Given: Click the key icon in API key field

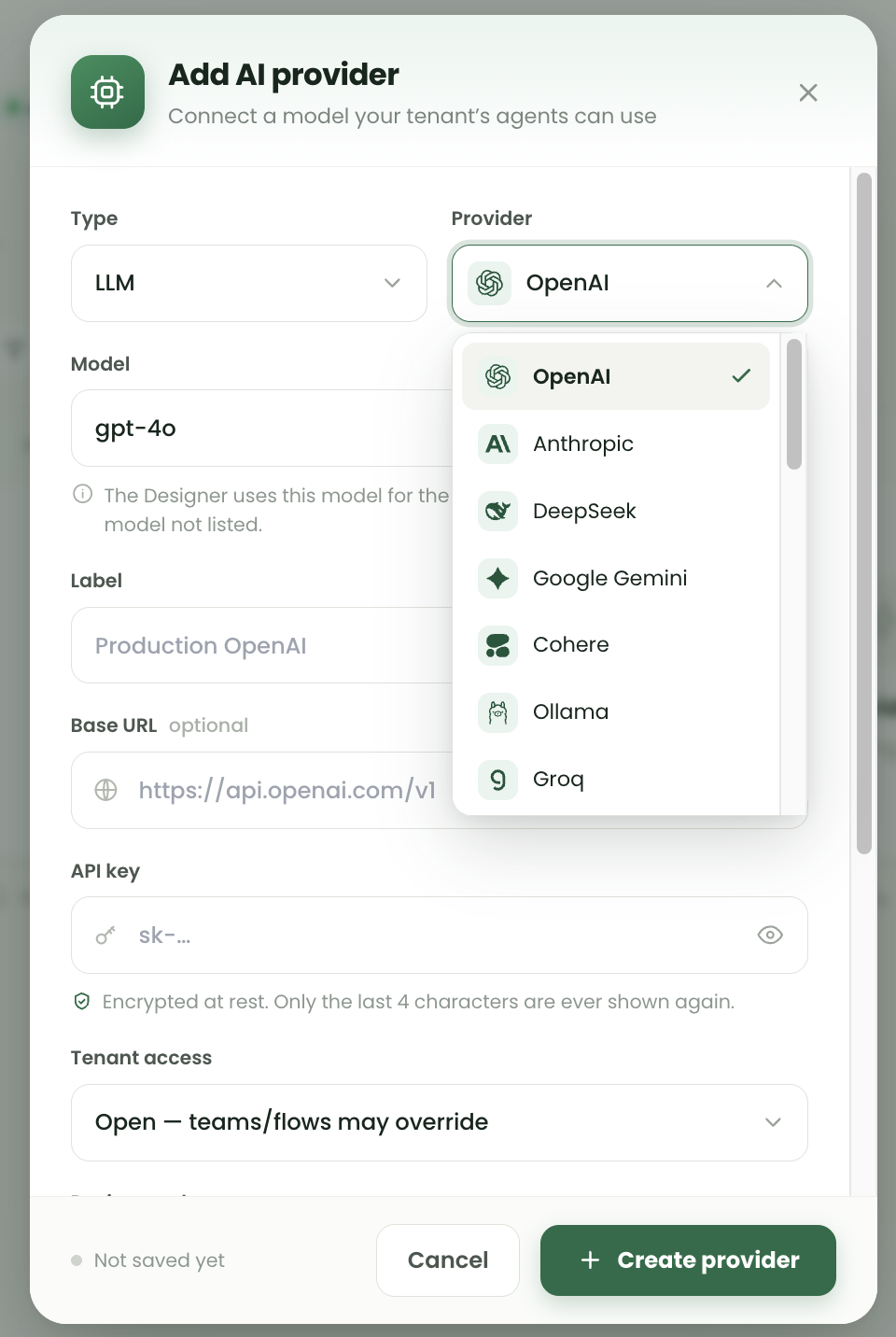Looking at the screenshot, I should 106,935.
